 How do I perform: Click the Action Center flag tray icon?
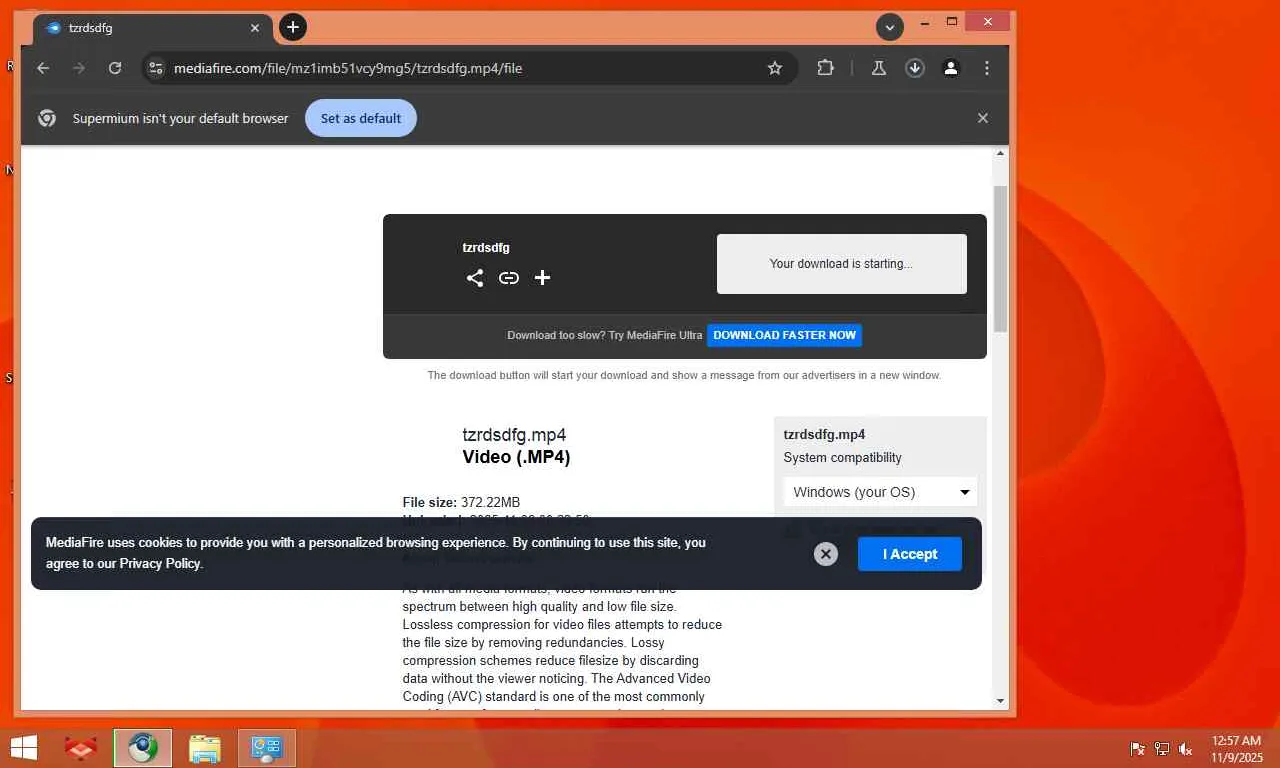coord(1137,749)
